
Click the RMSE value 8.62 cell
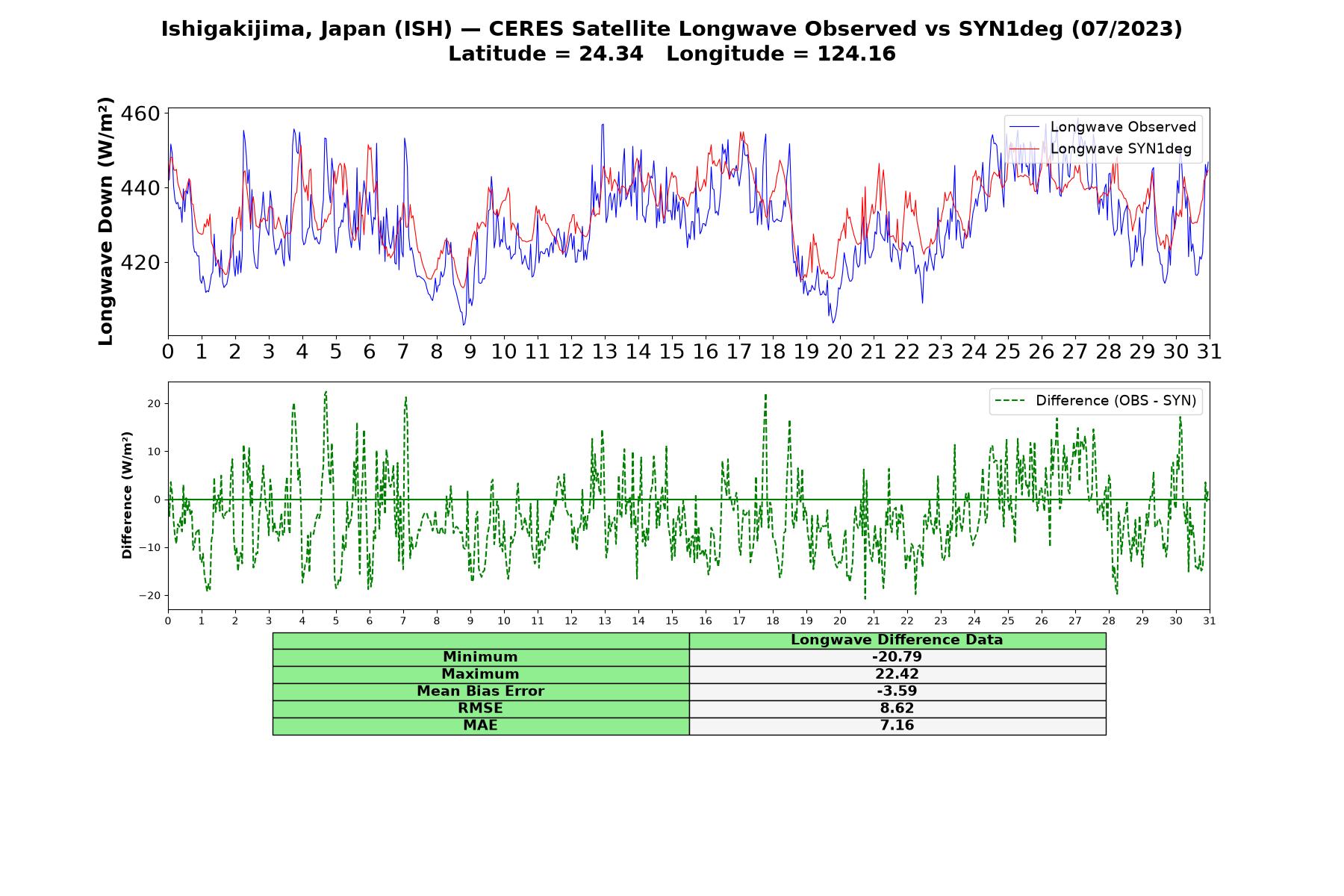[897, 709]
